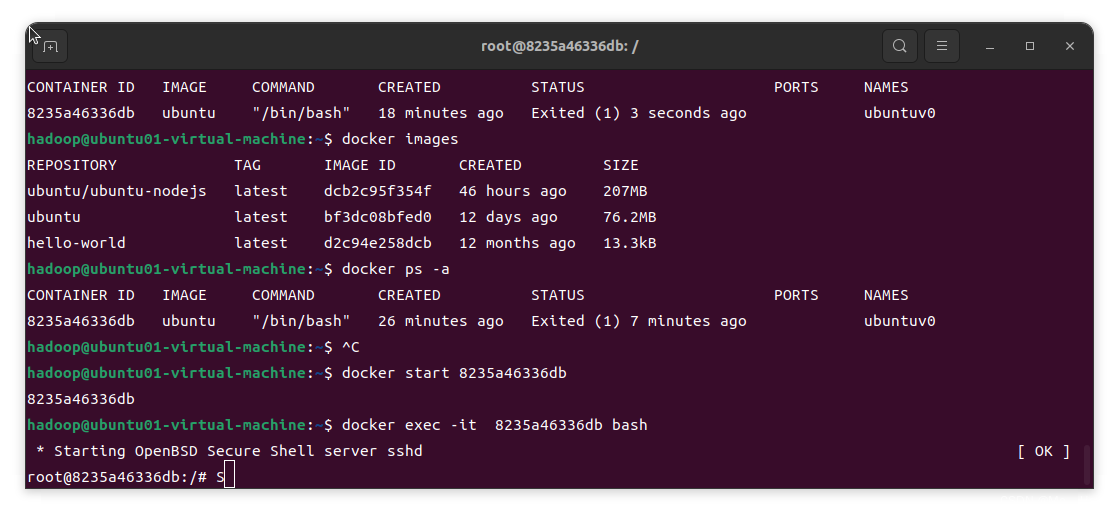Maximize the terminal window
Image resolution: width=1119 pixels, height=517 pixels.
(x=1030, y=46)
